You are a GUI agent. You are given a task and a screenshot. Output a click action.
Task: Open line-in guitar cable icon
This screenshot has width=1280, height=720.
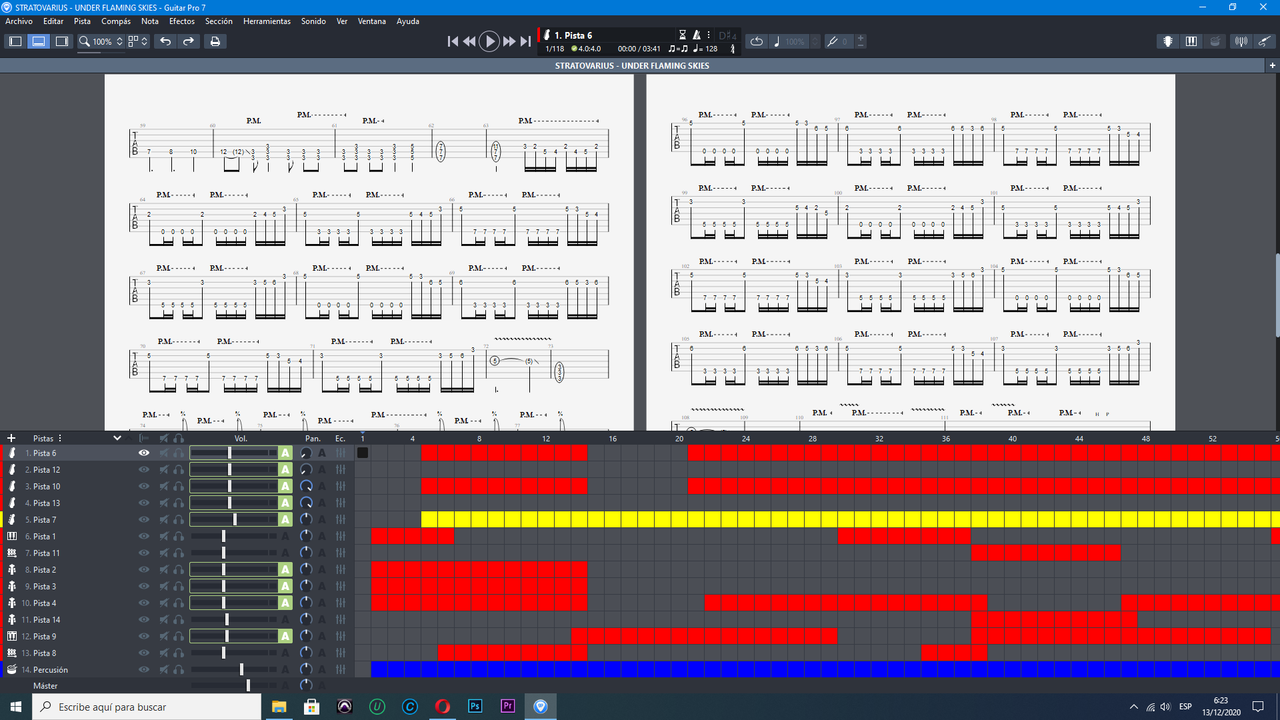coord(1265,41)
